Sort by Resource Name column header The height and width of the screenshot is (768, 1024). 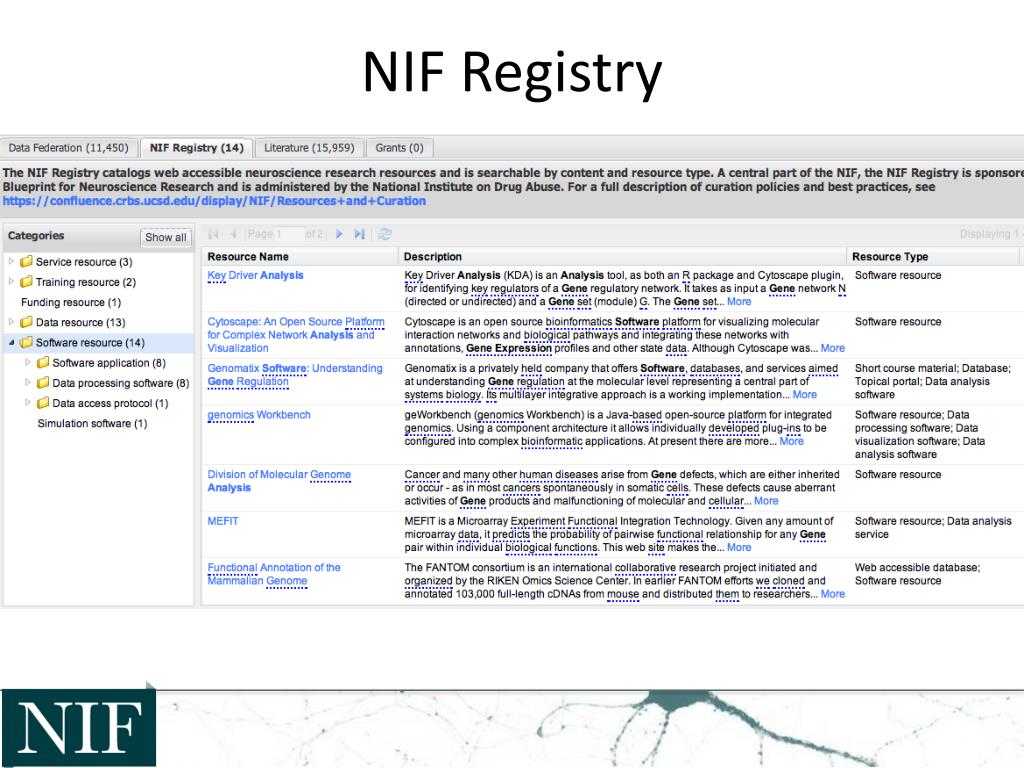tap(299, 257)
